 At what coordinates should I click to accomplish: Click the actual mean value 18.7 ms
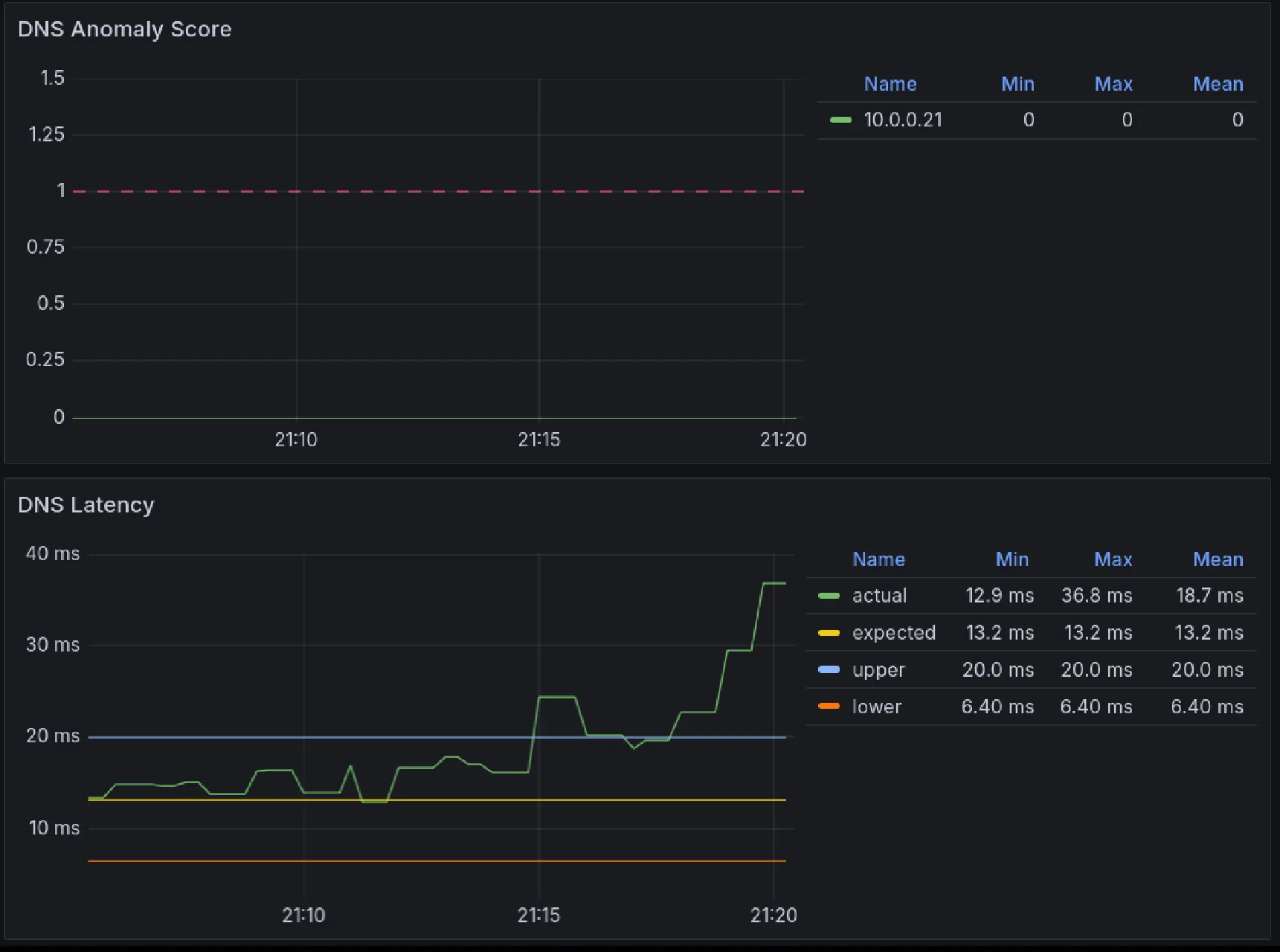point(1210,596)
